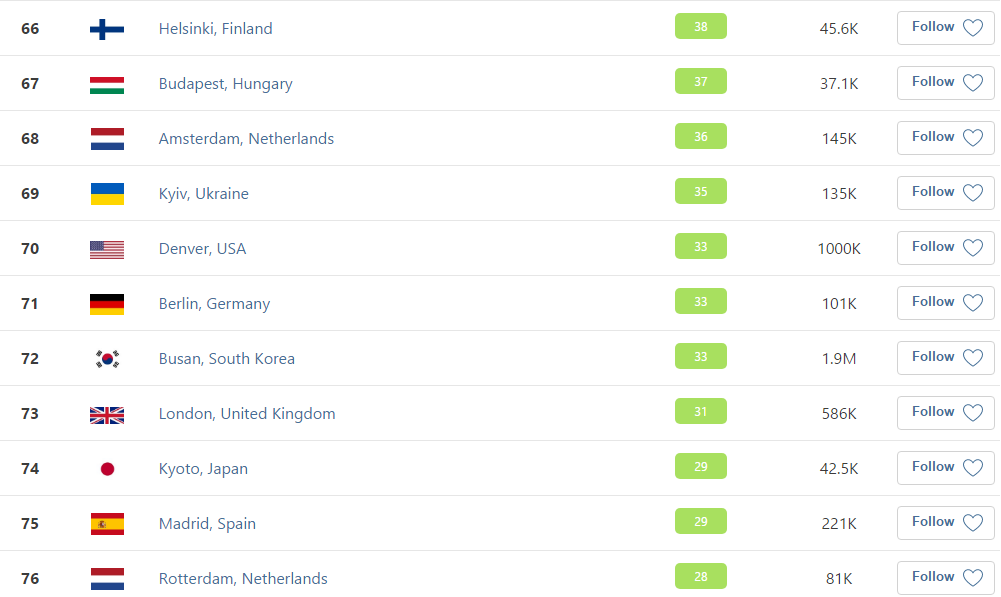Follow Amsterdam, Netherlands
This screenshot has height=597, width=1001.
945,137
